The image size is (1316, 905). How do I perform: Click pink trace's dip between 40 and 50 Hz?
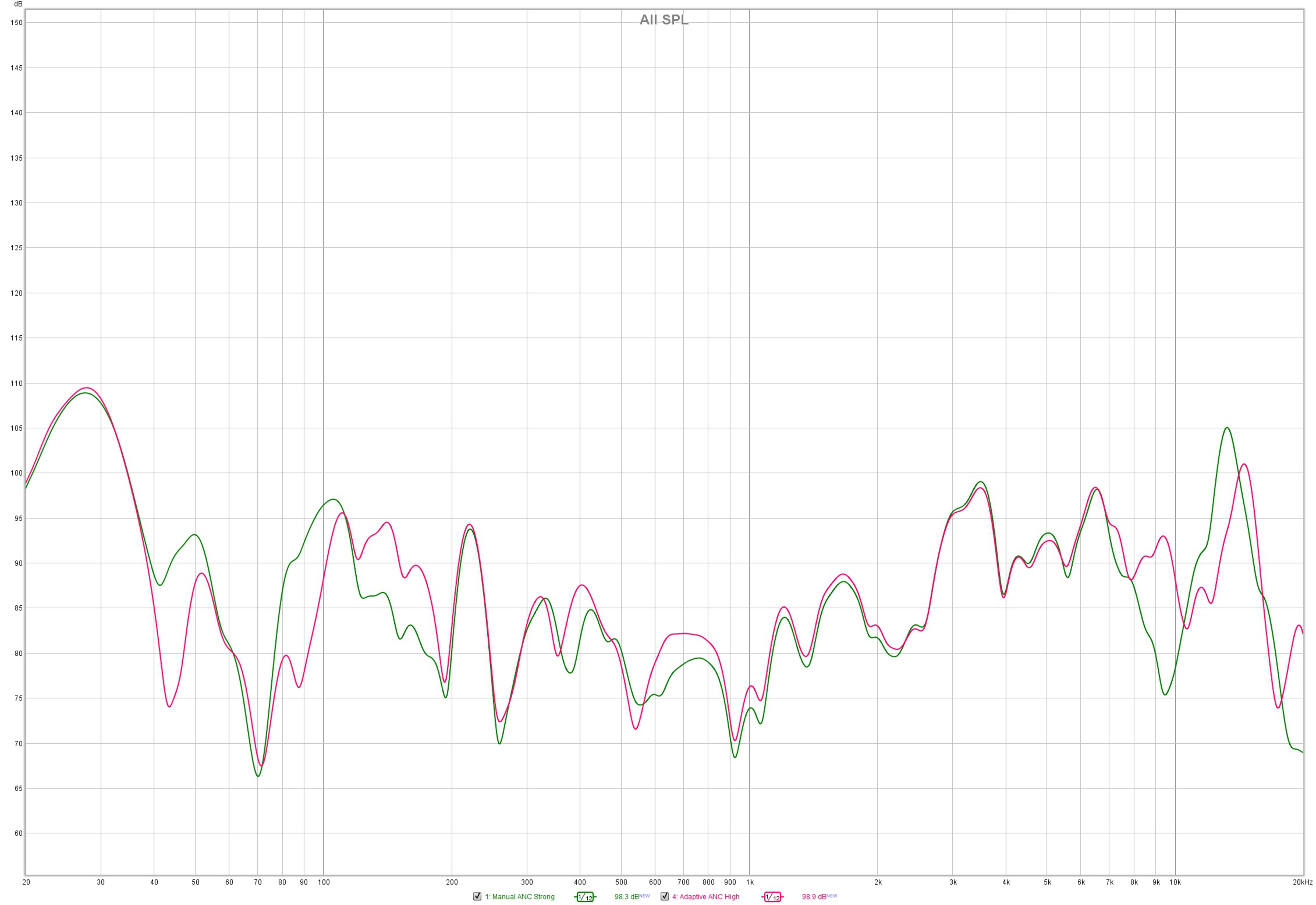coord(169,707)
